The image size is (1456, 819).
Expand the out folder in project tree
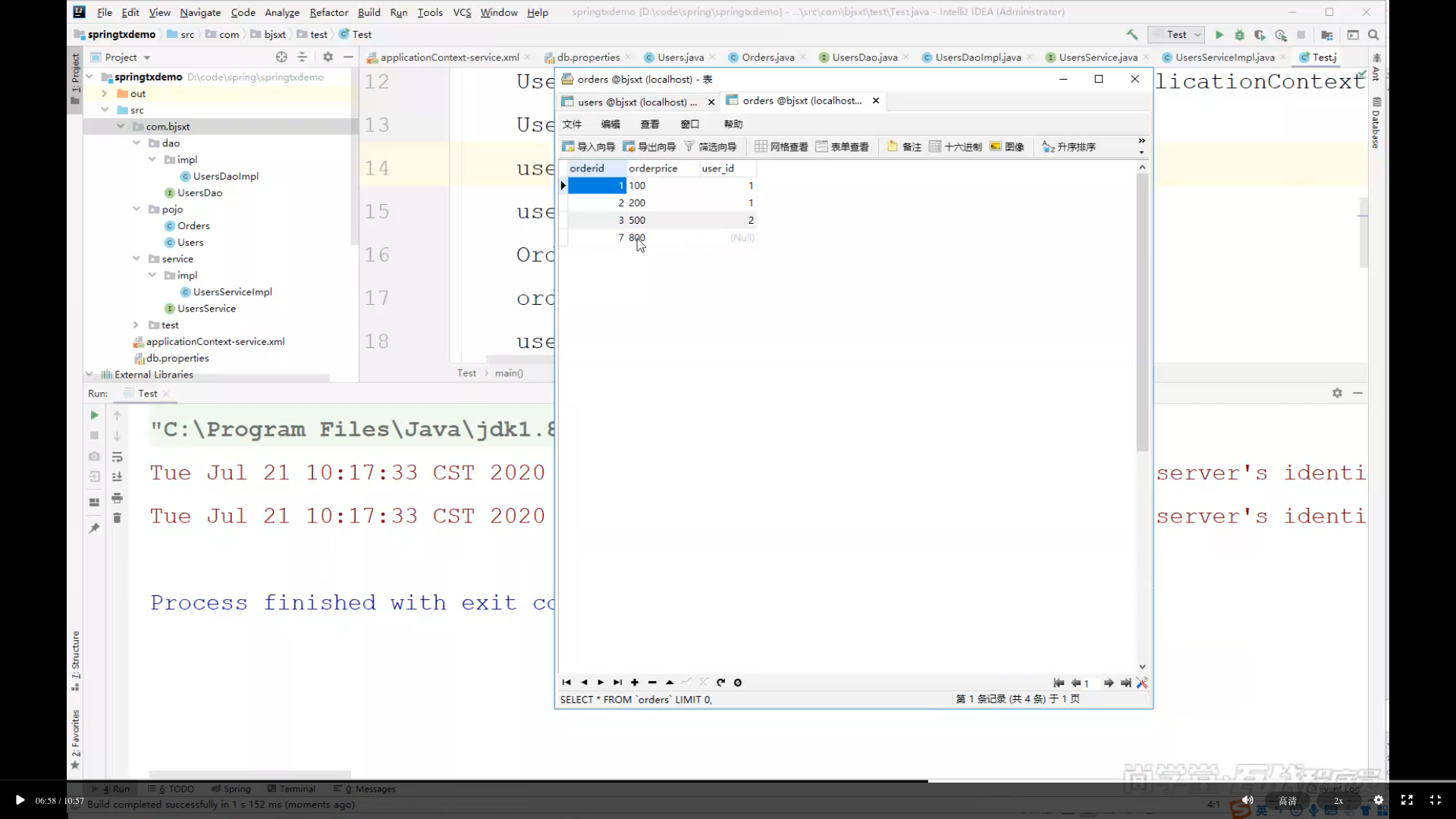coord(105,93)
